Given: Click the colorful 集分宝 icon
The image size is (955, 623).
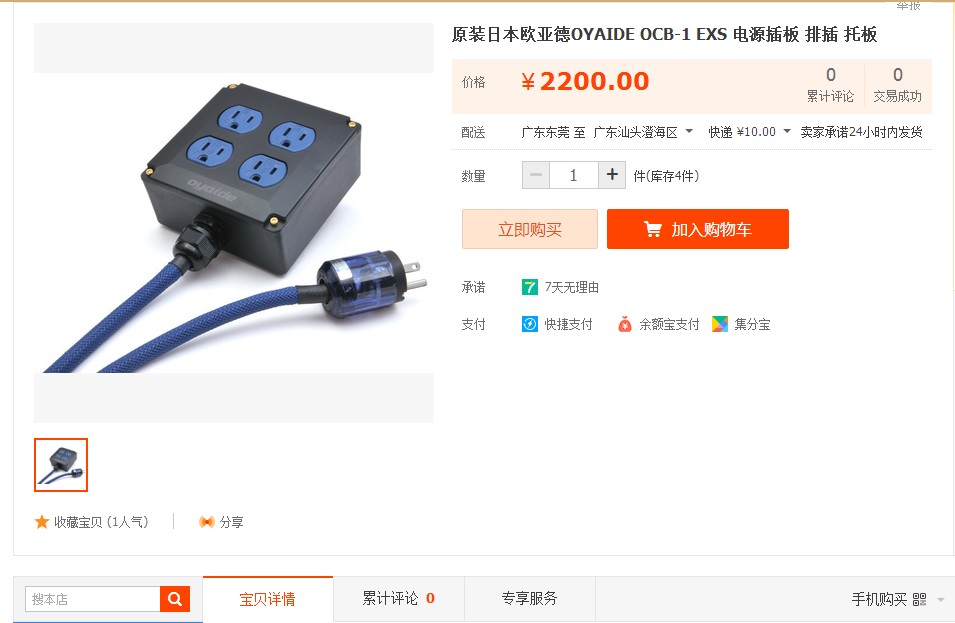Looking at the screenshot, I should 720,324.
